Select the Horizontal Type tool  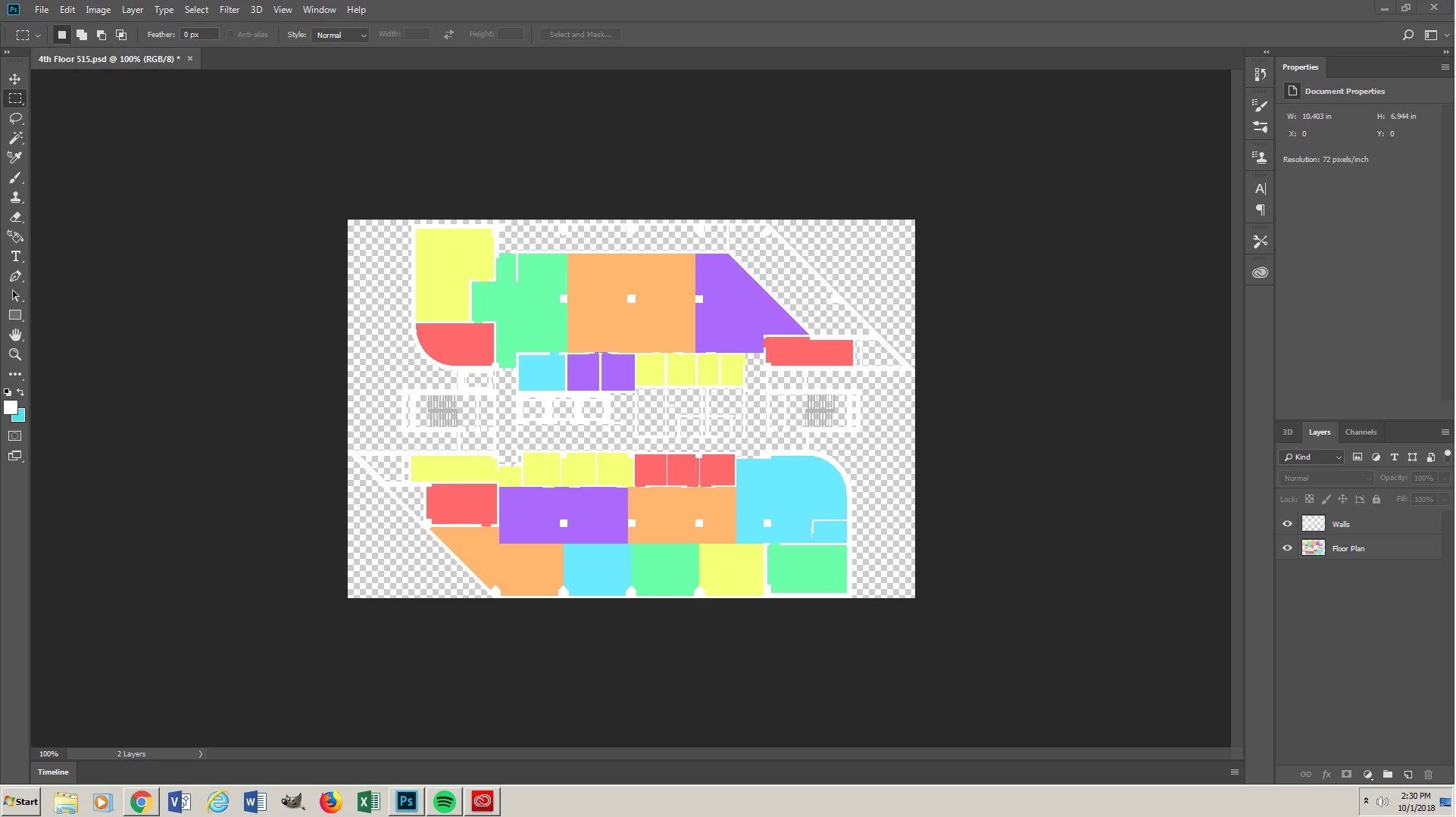pyautogui.click(x=15, y=257)
